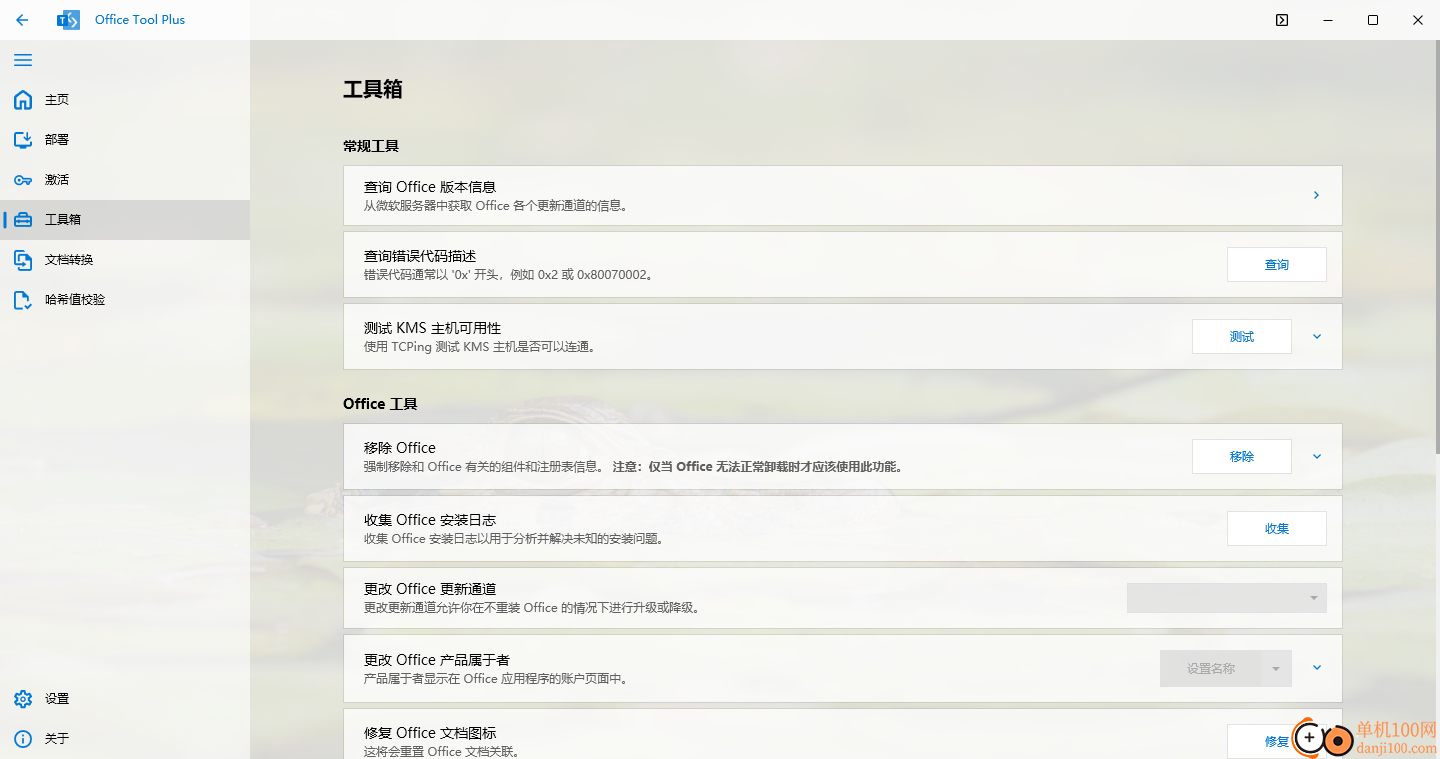Click 收集 to collect install logs
This screenshot has height=759, width=1440.
pyautogui.click(x=1277, y=529)
